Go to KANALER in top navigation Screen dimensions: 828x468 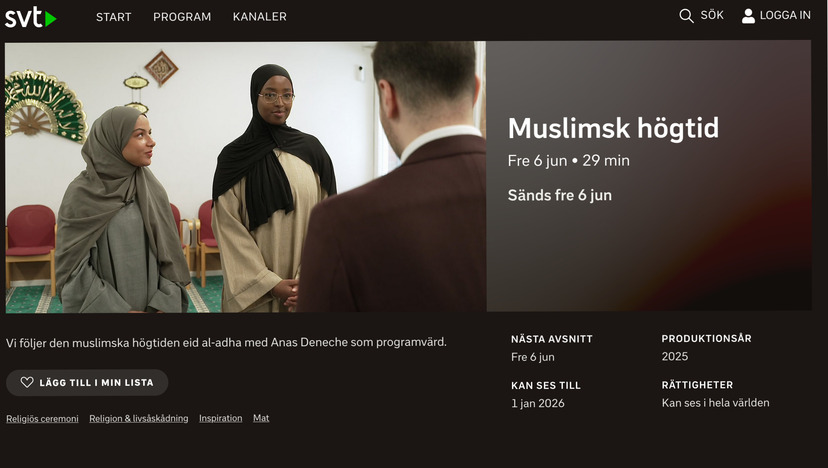[260, 17]
